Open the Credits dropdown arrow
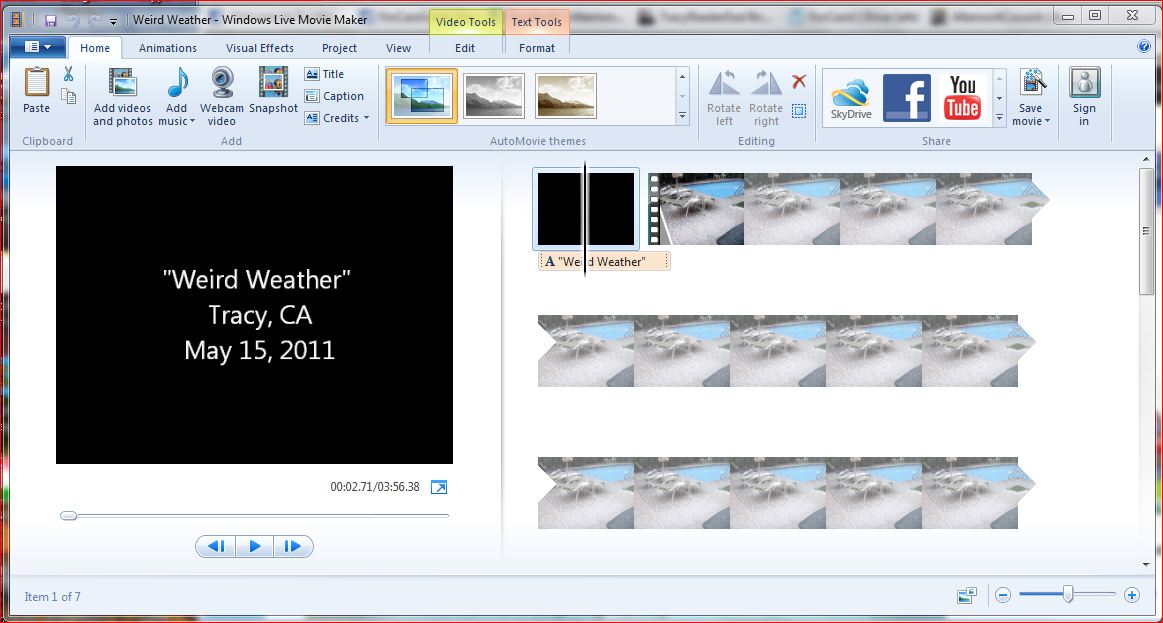This screenshot has width=1163, height=623. (x=366, y=119)
